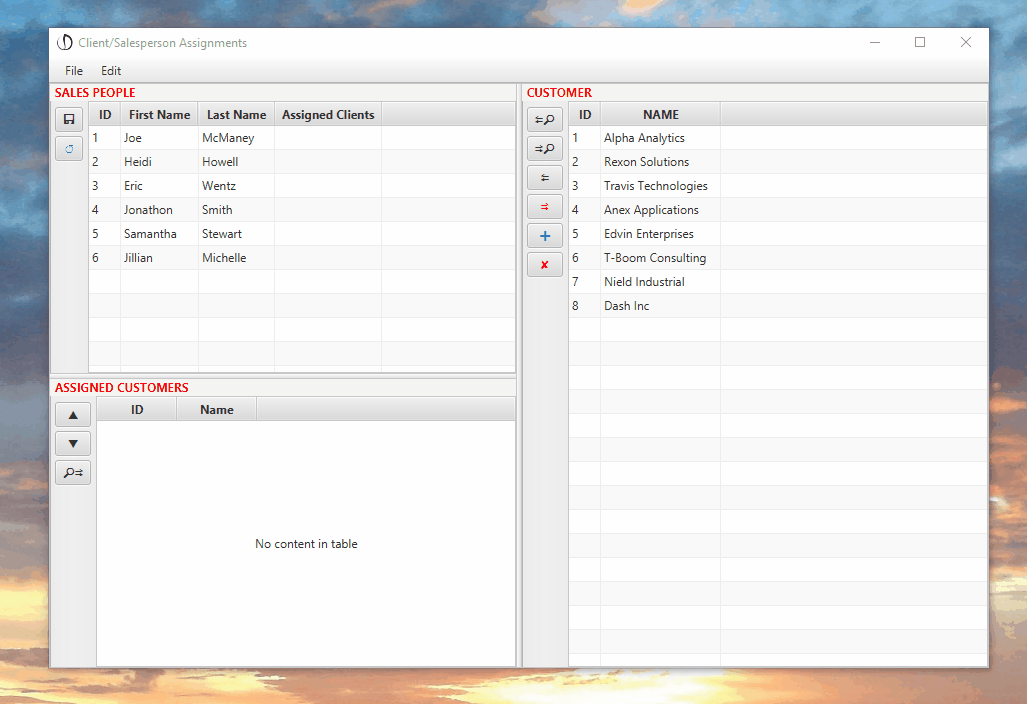Click the refresh icon below the save button
Screen dimensions: 1027x704
pyautogui.click(x=69, y=149)
